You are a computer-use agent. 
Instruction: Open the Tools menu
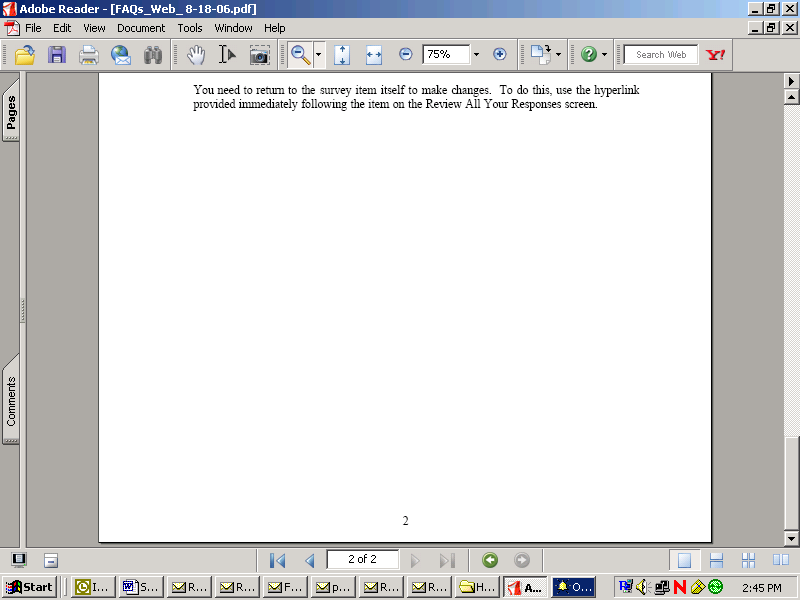point(190,28)
